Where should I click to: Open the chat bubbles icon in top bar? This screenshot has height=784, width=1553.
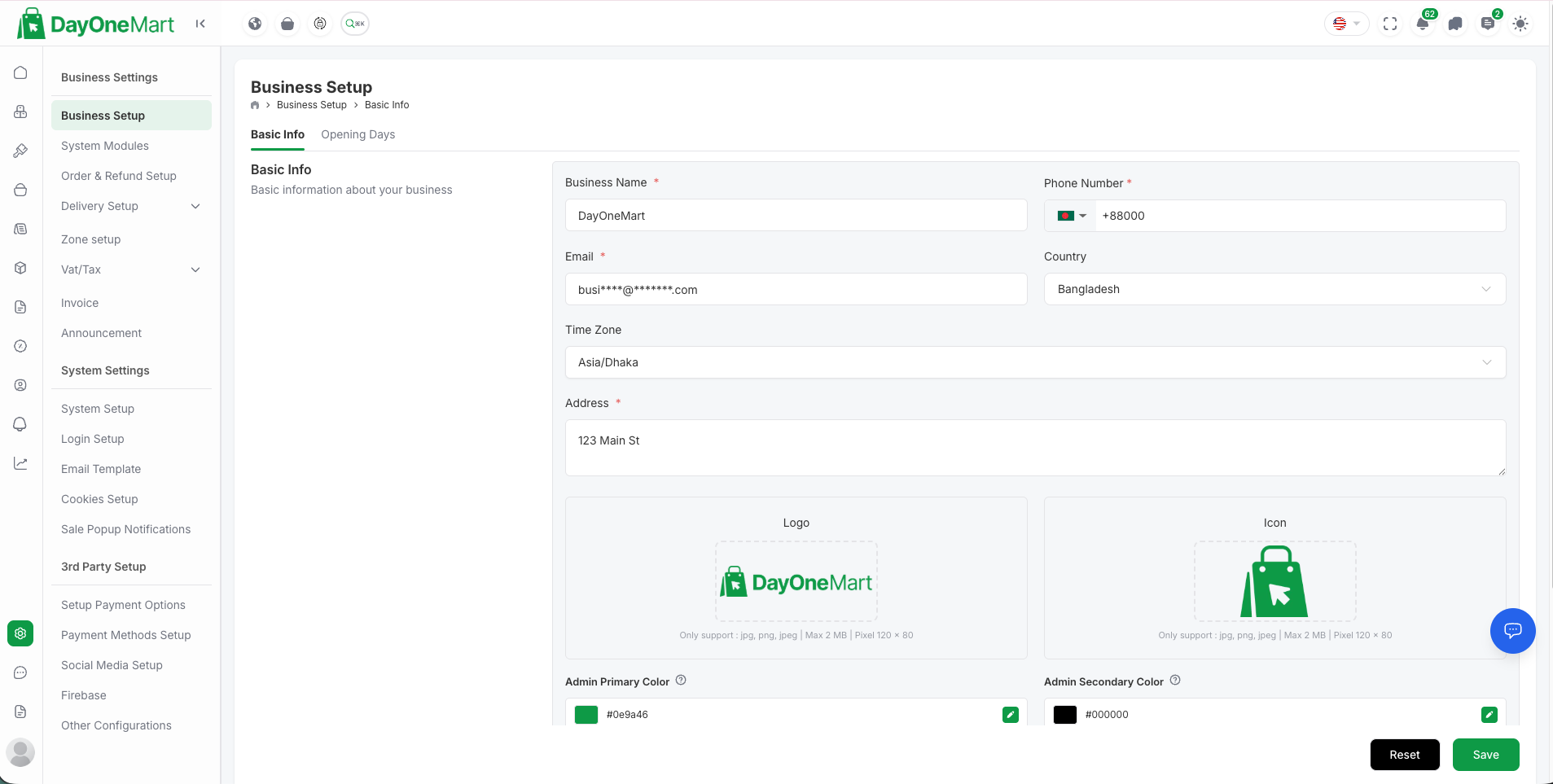(x=1455, y=24)
